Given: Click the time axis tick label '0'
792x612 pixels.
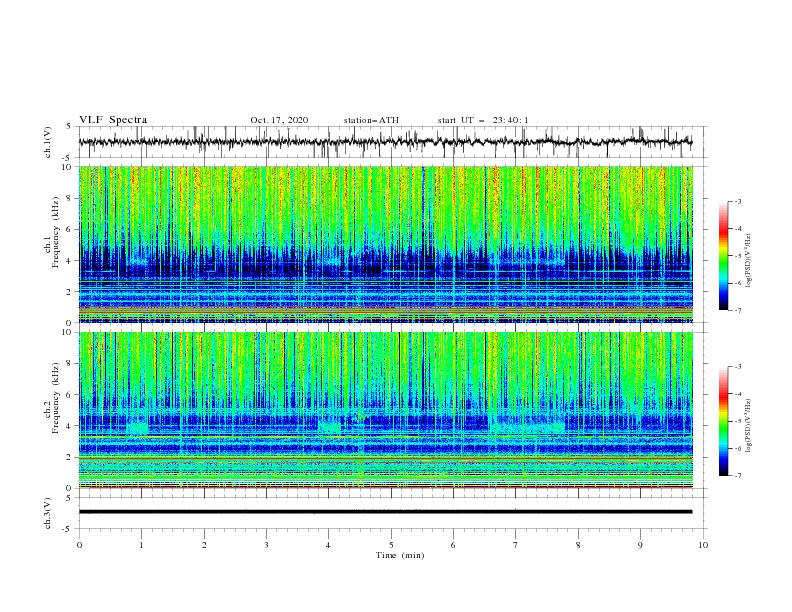Looking at the screenshot, I should (79, 545).
